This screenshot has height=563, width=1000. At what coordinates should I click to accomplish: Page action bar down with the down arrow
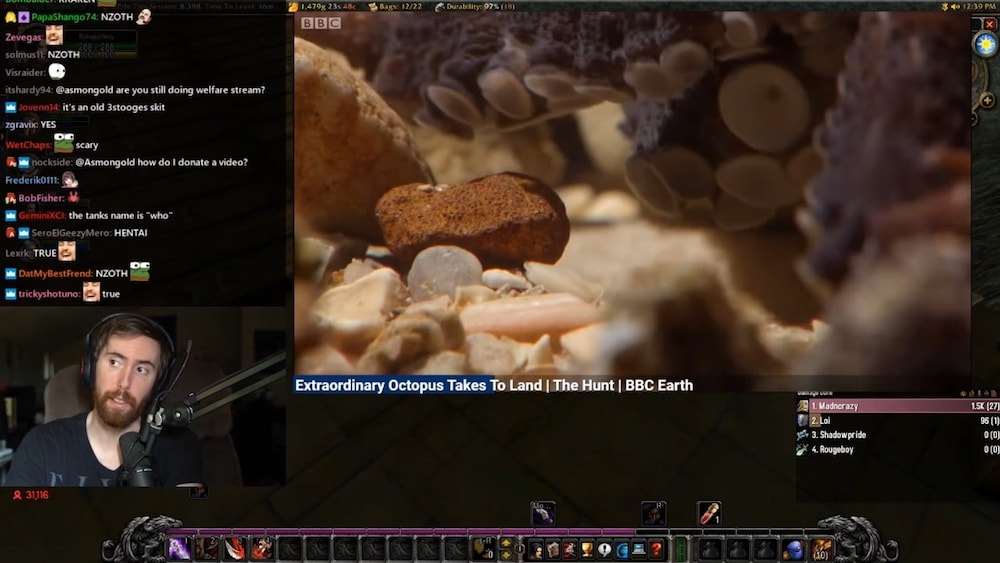[506, 555]
